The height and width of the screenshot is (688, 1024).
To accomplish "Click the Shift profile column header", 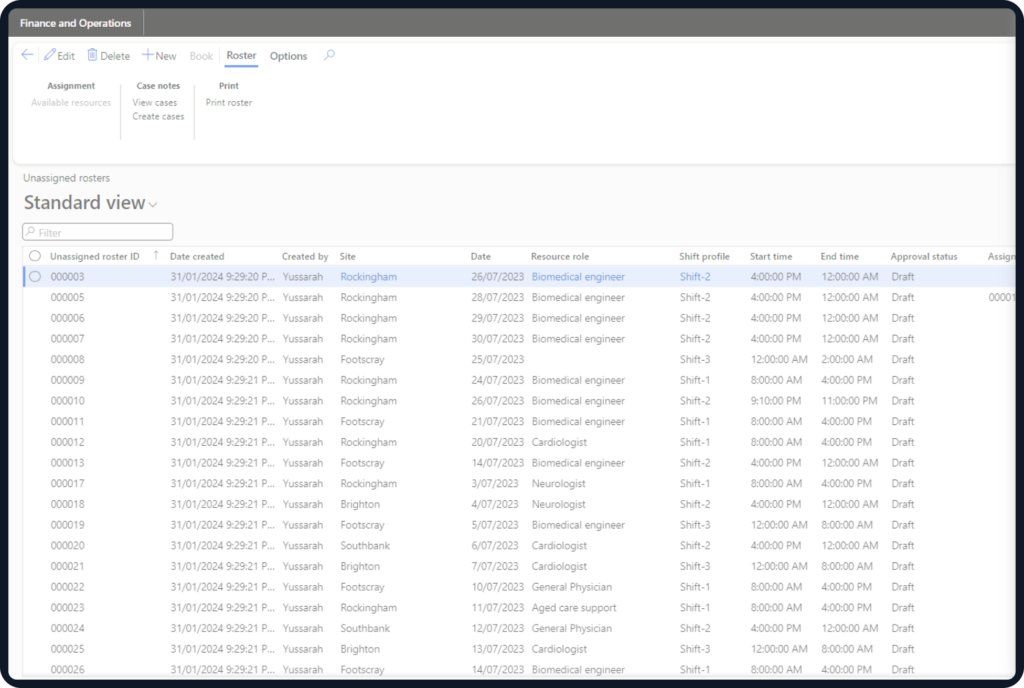I will click(x=704, y=257).
